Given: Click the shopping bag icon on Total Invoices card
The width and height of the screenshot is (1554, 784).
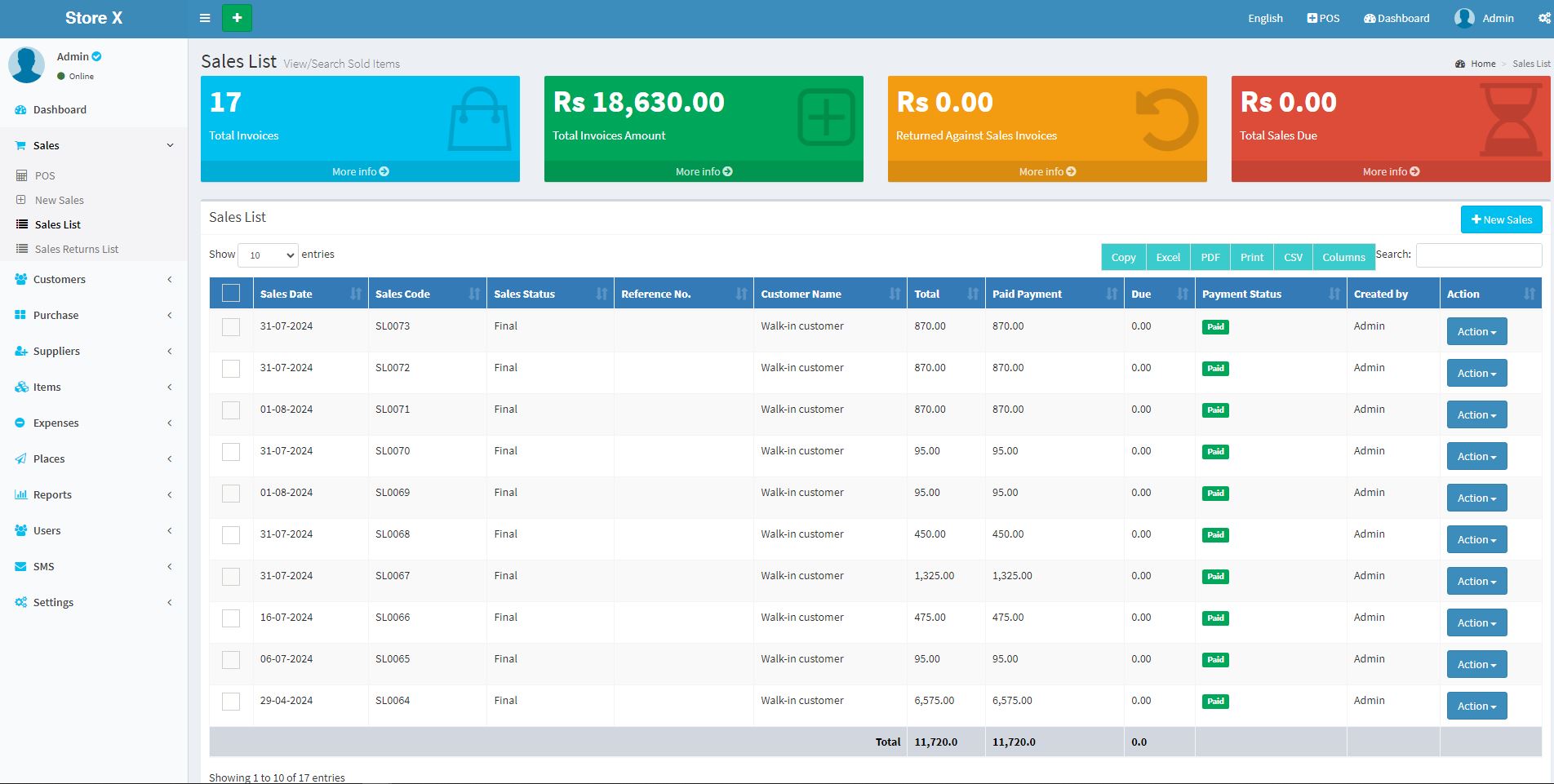Looking at the screenshot, I should pyautogui.click(x=478, y=120).
